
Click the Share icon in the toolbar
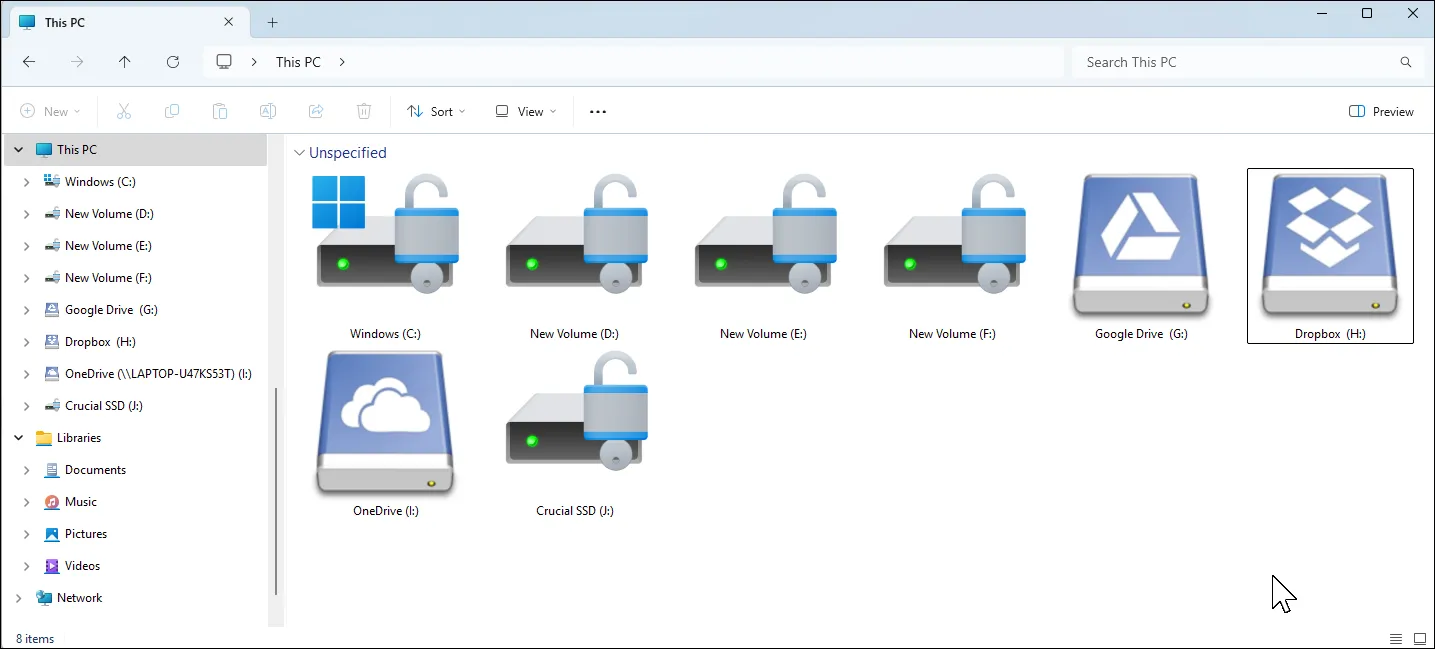tap(316, 111)
